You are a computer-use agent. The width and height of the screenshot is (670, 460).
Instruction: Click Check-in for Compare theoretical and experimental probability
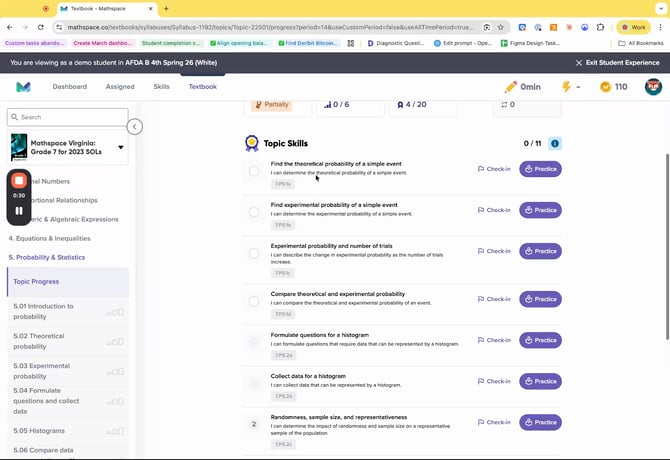pyautogui.click(x=494, y=299)
